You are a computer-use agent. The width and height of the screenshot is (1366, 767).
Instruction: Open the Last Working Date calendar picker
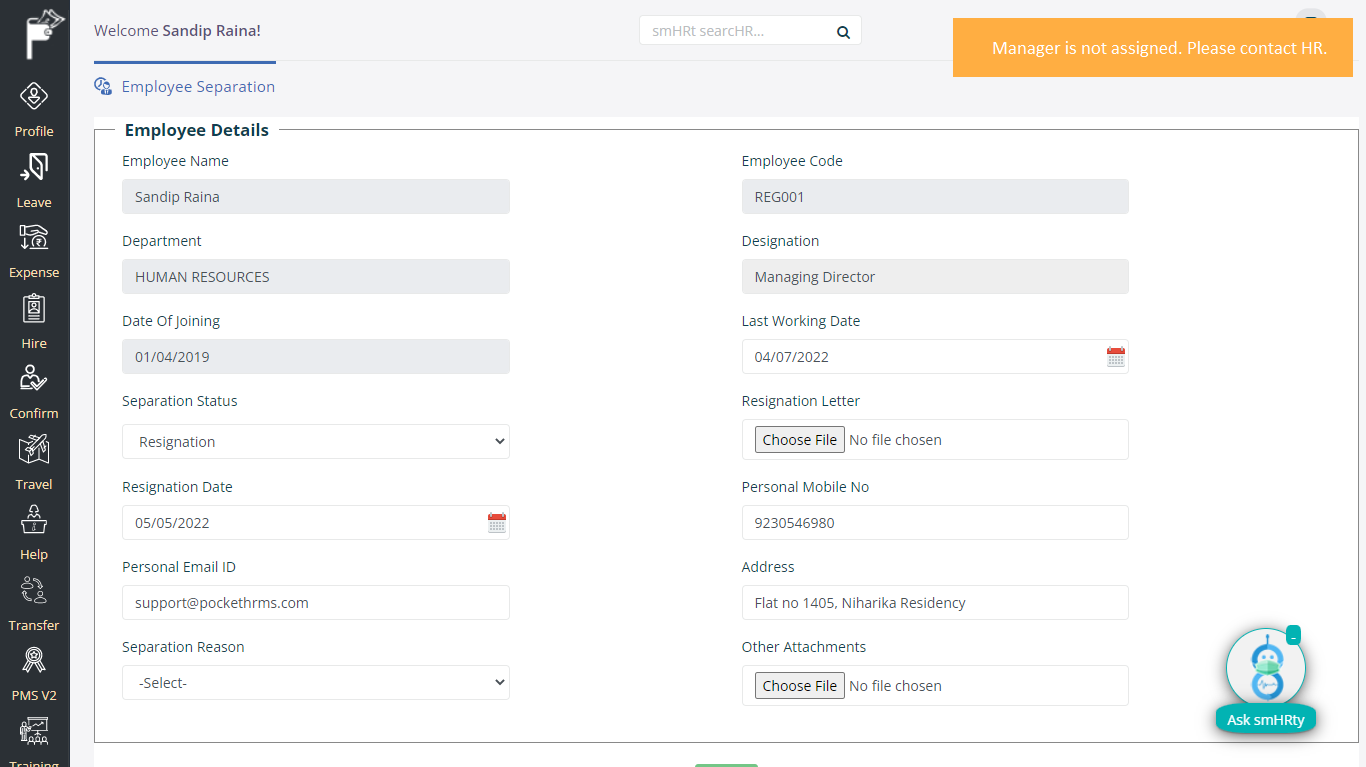[1116, 357]
